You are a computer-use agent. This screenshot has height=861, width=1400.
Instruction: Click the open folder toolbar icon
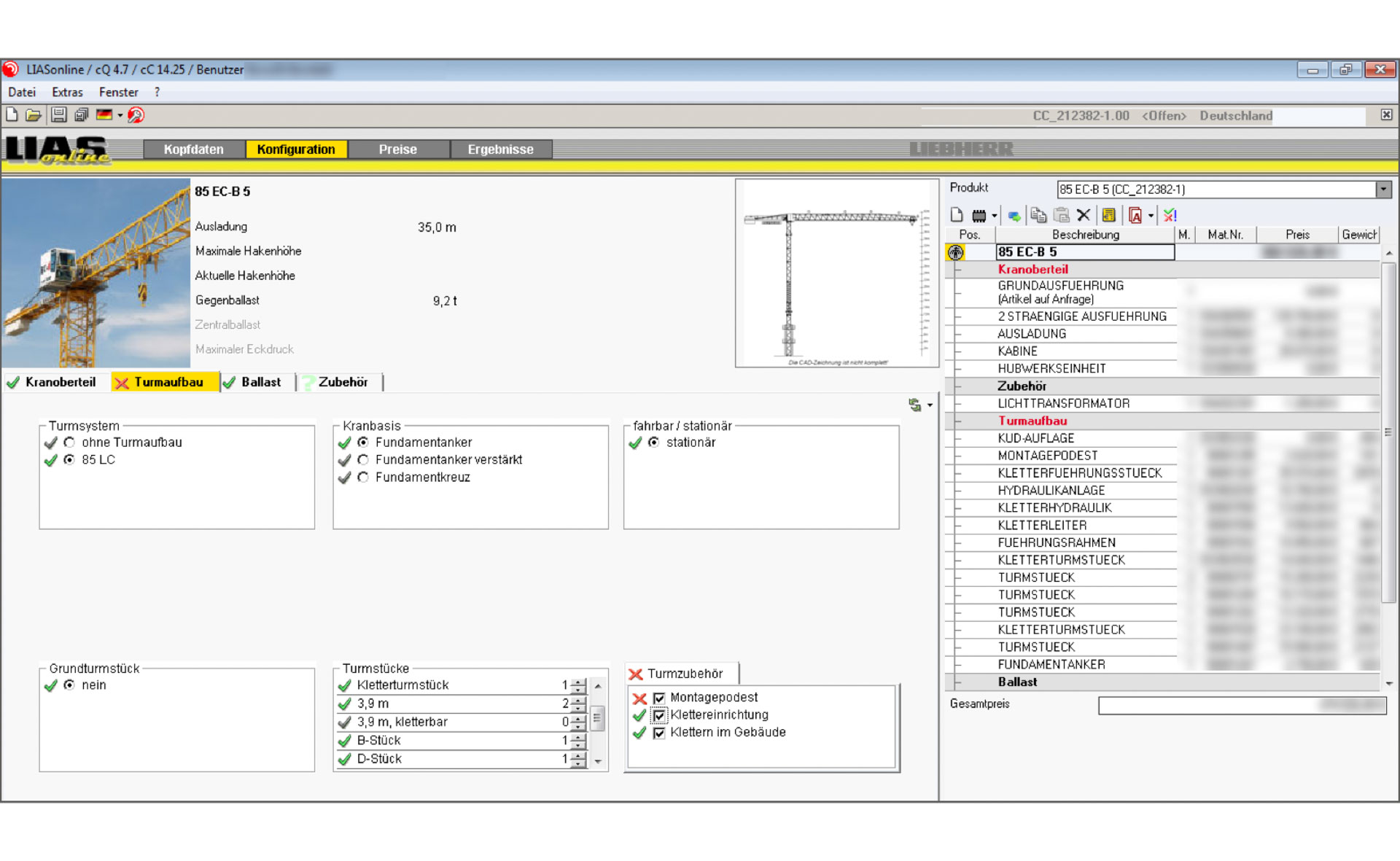coord(34,115)
